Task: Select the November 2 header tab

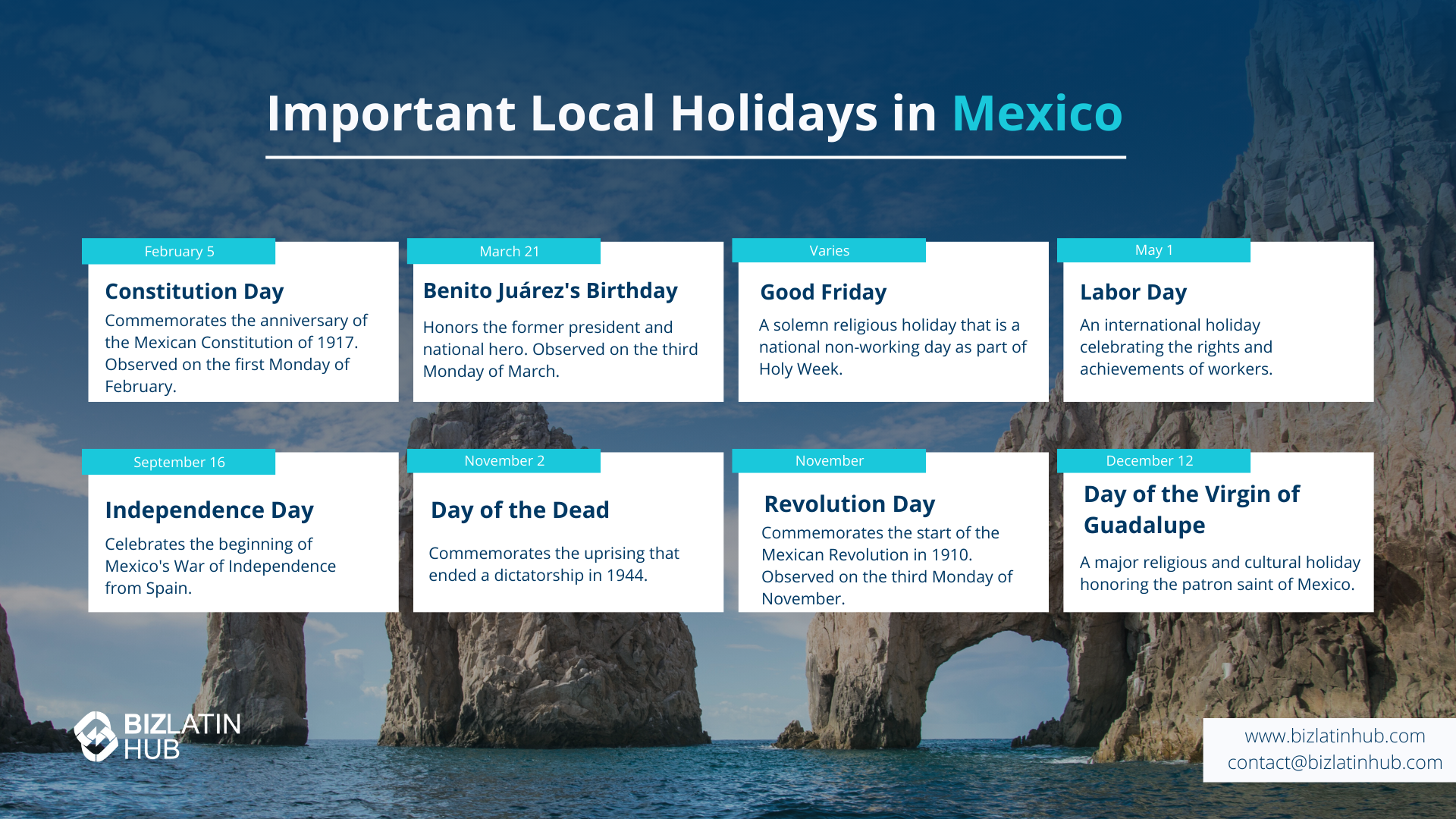Action: [503, 460]
